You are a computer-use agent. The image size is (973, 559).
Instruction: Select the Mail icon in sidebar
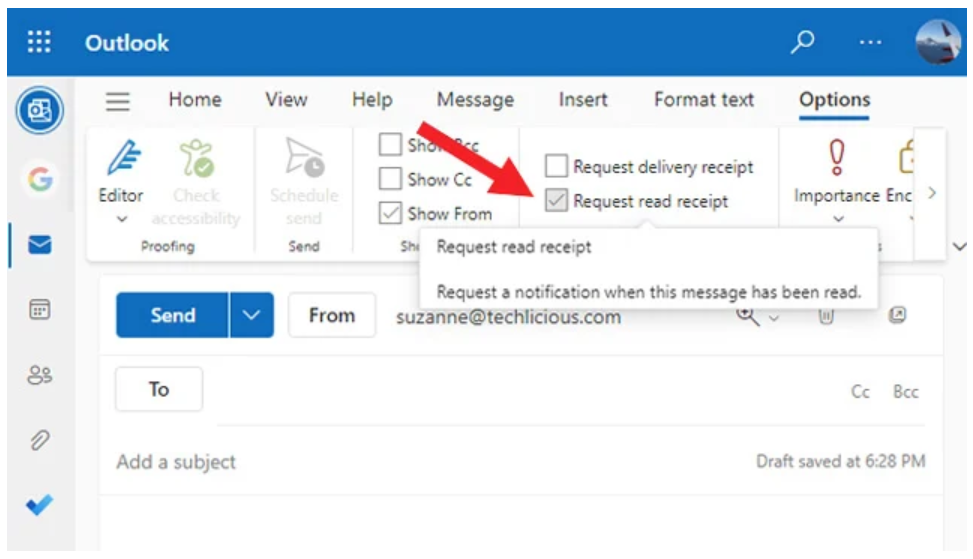tap(40, 245)
